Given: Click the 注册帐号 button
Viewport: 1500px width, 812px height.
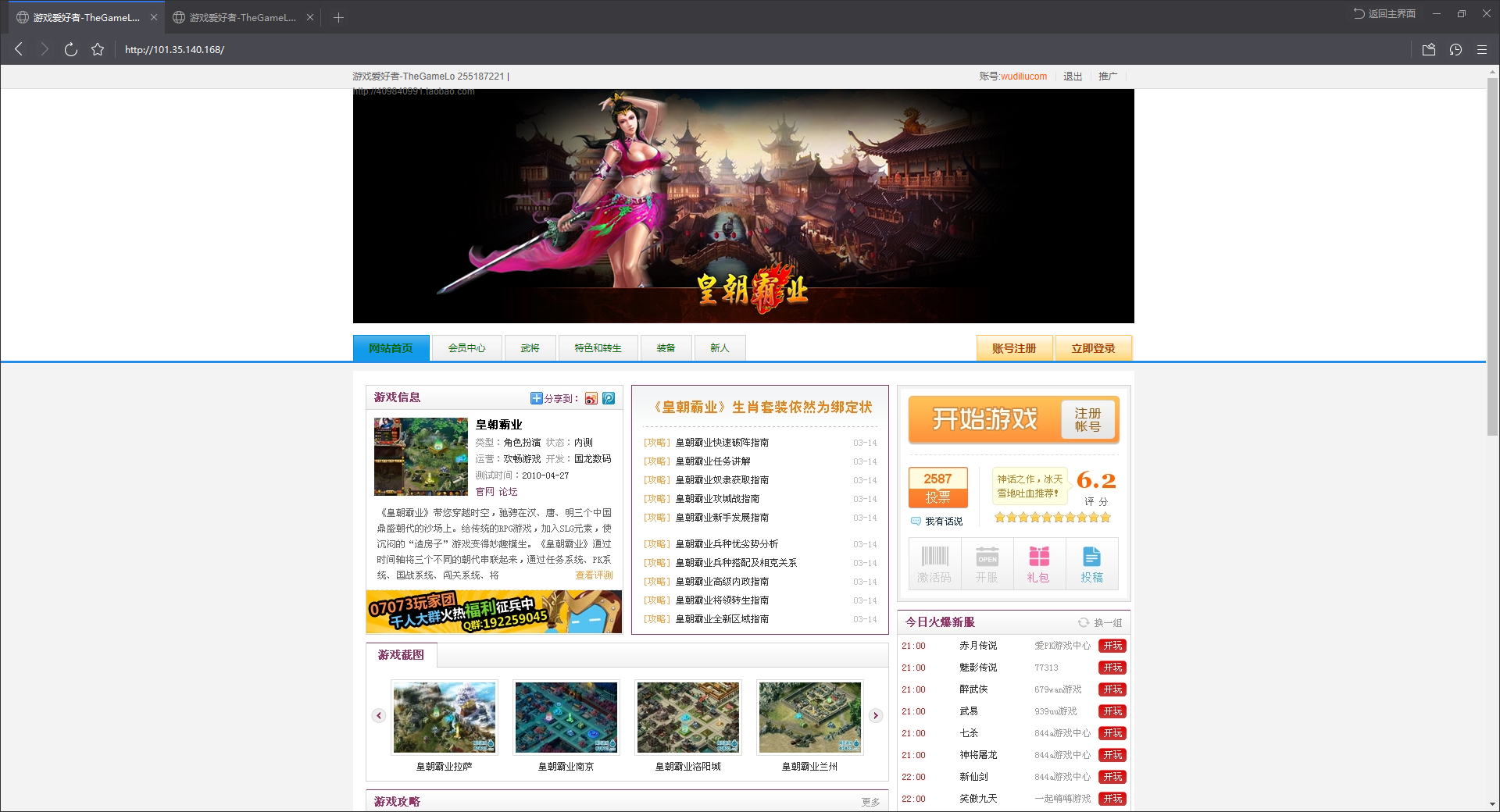Looking at the screenshot, I should pos(1087,419).
